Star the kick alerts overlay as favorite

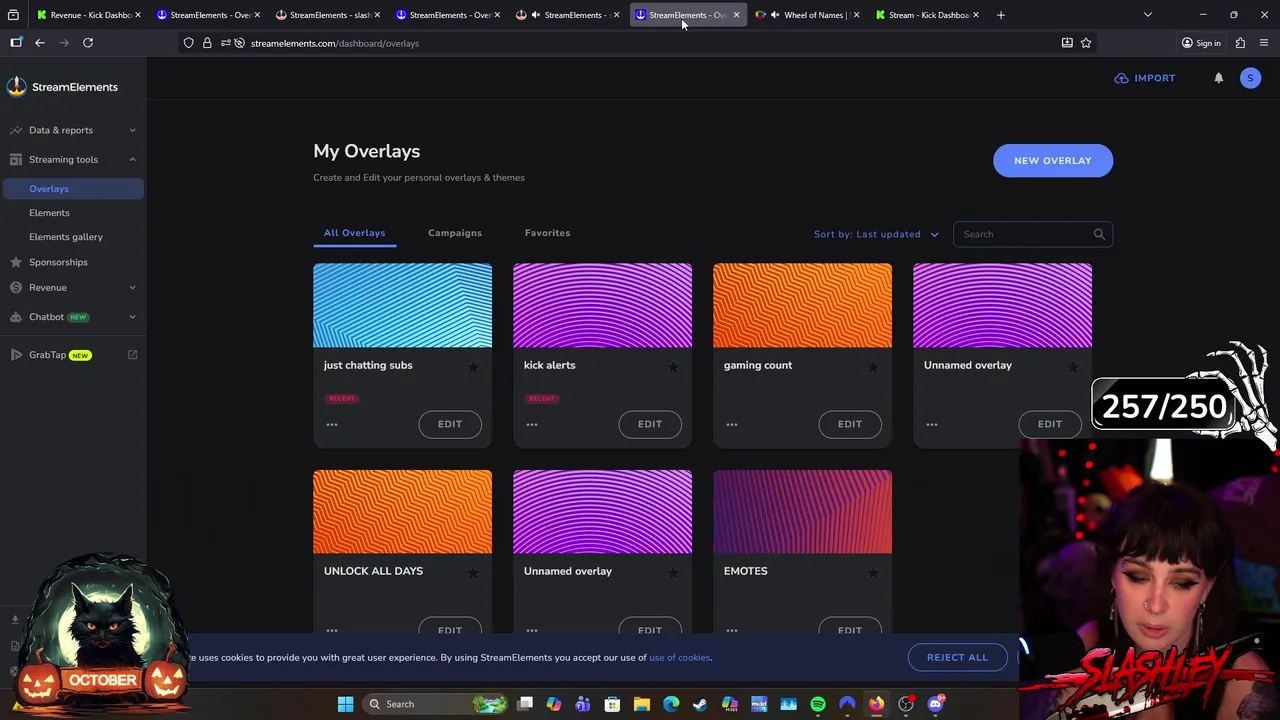[x=673, y=367]
